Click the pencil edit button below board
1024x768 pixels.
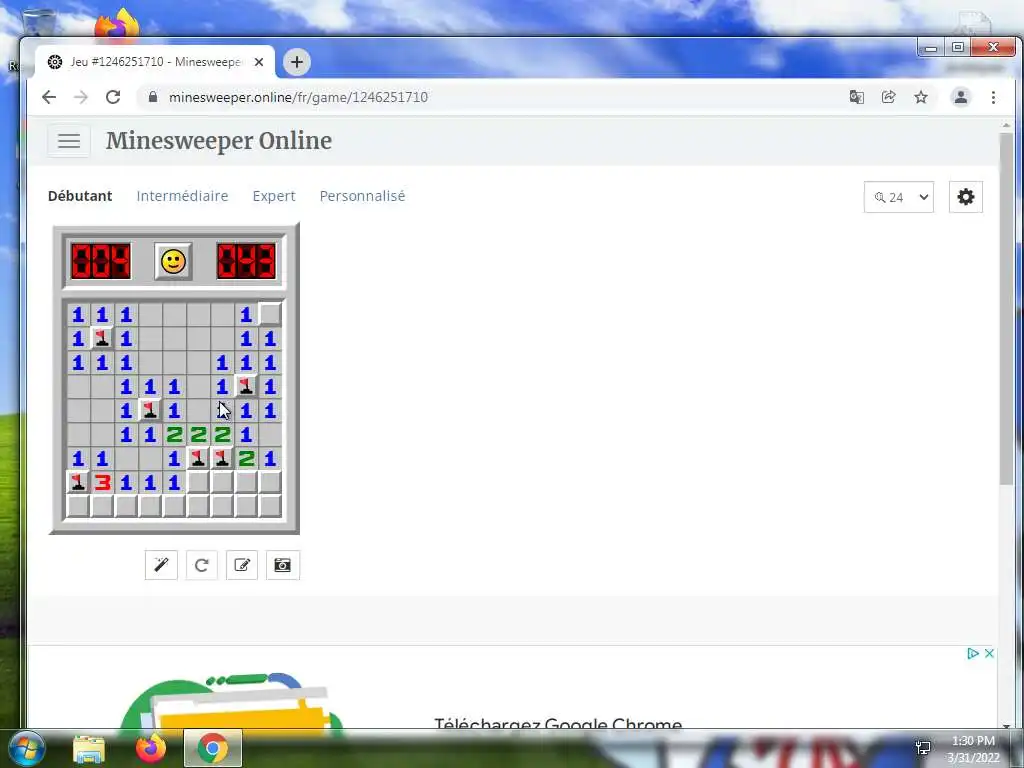tap(242, 565)
